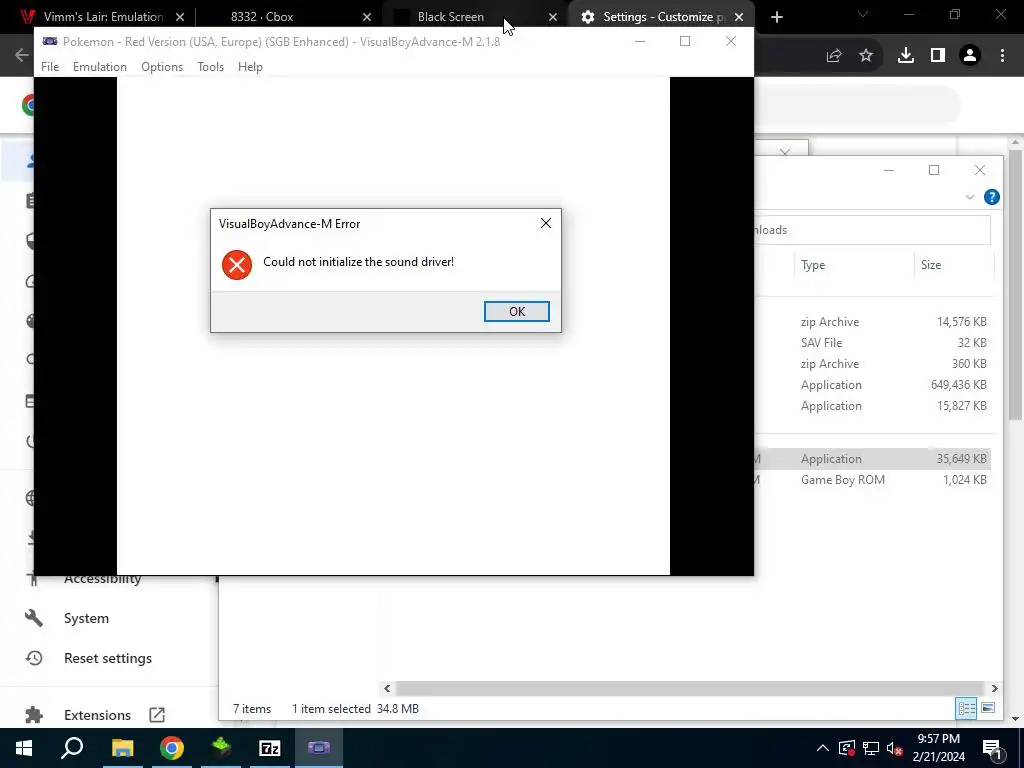
Task: Open the network tray icon
Action: click(871, 748)
